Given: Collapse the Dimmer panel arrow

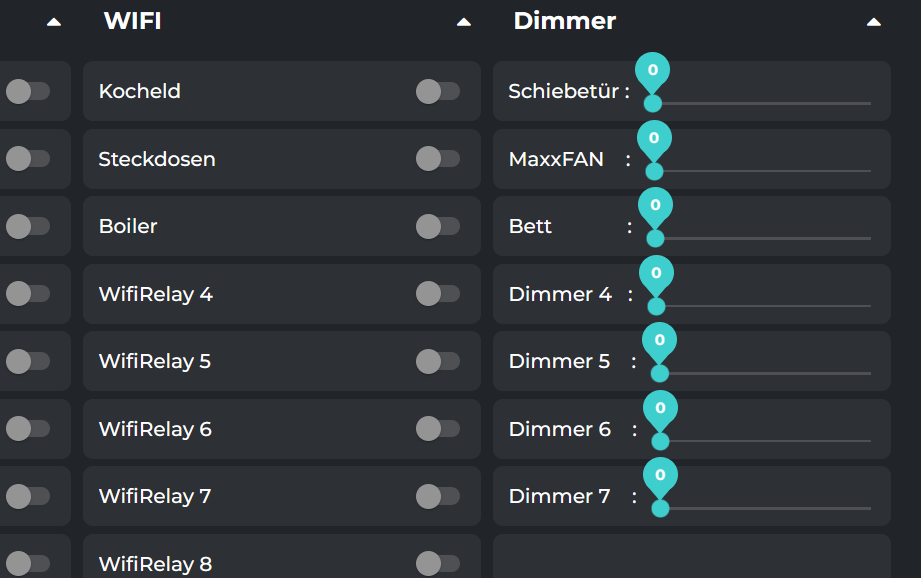Looking at the screenshot, I should [874, 22].
